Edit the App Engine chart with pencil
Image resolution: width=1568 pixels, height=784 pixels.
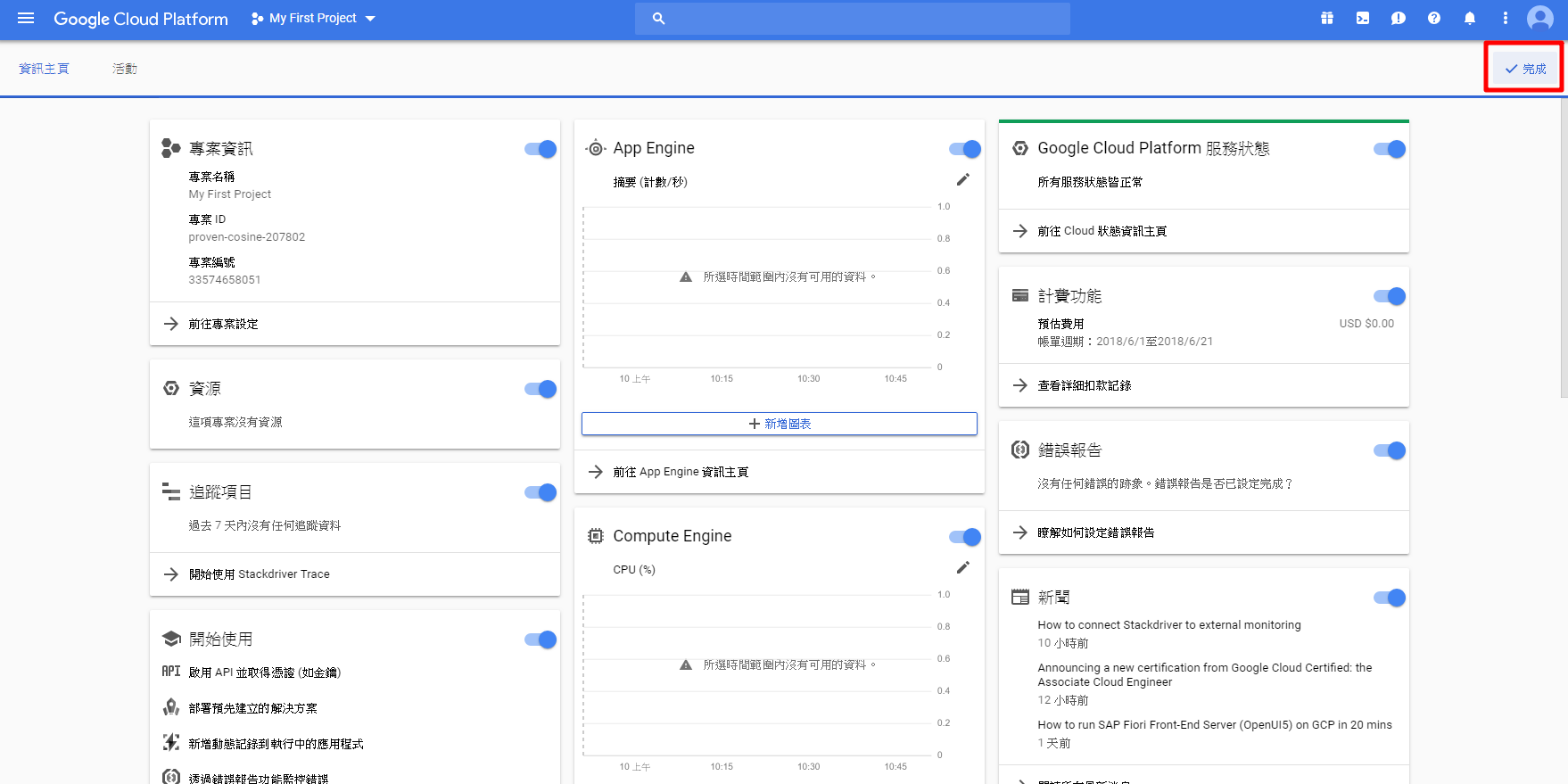[x=963, y=179]
